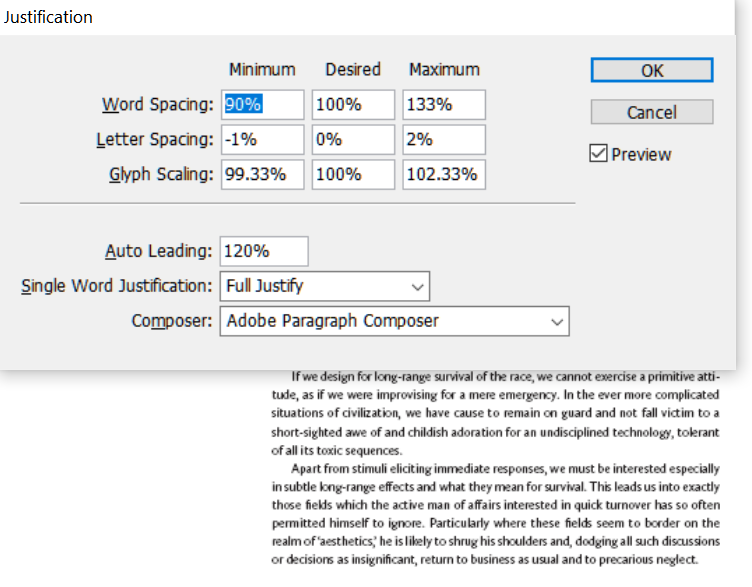Viewport: 752px width, 587px height.
Task: Click the Composer label text
Action: point(172,321)
